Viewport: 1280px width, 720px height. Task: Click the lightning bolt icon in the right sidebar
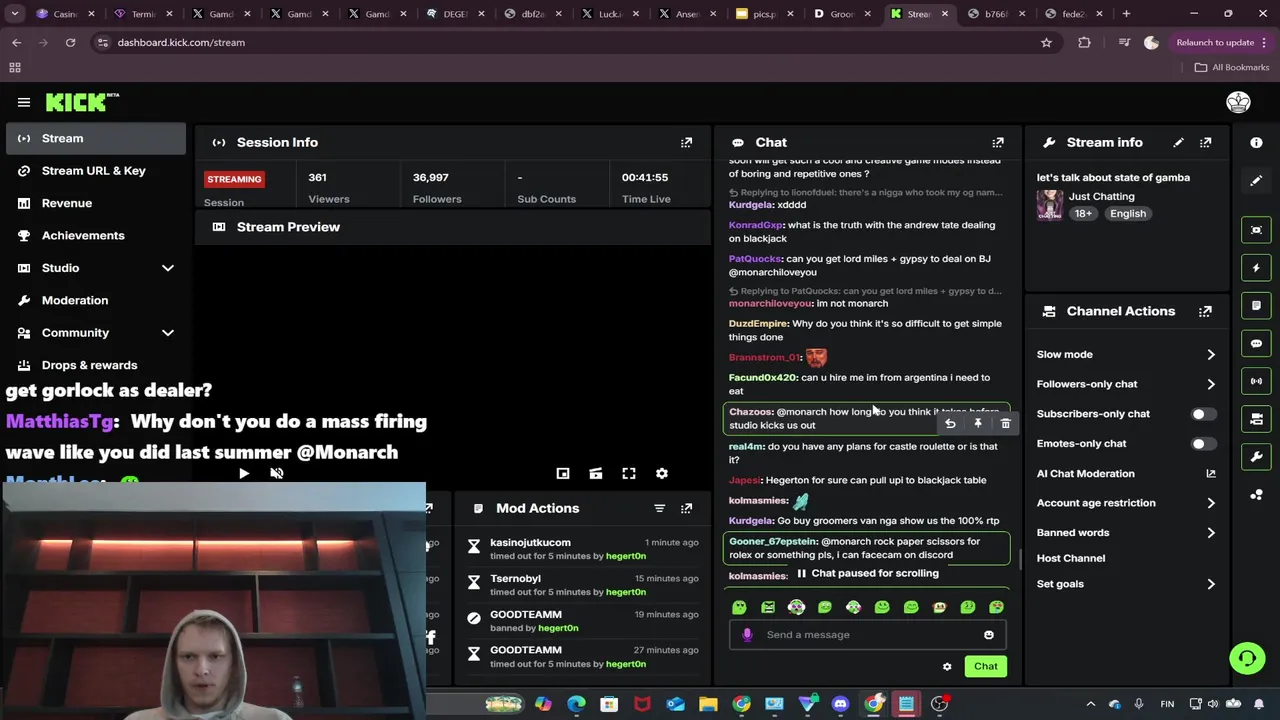[x=1256, y=268]
